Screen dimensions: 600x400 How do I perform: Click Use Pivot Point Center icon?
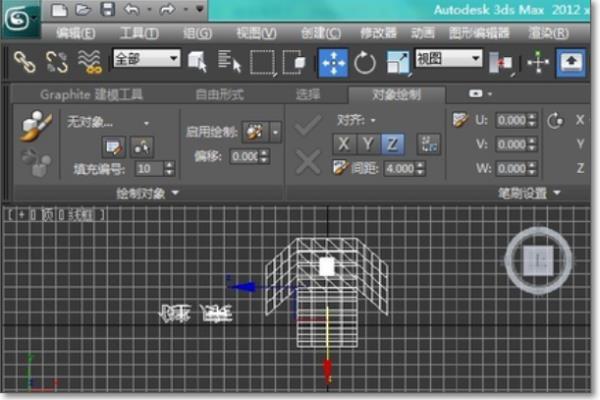click(x=501, y=63)
